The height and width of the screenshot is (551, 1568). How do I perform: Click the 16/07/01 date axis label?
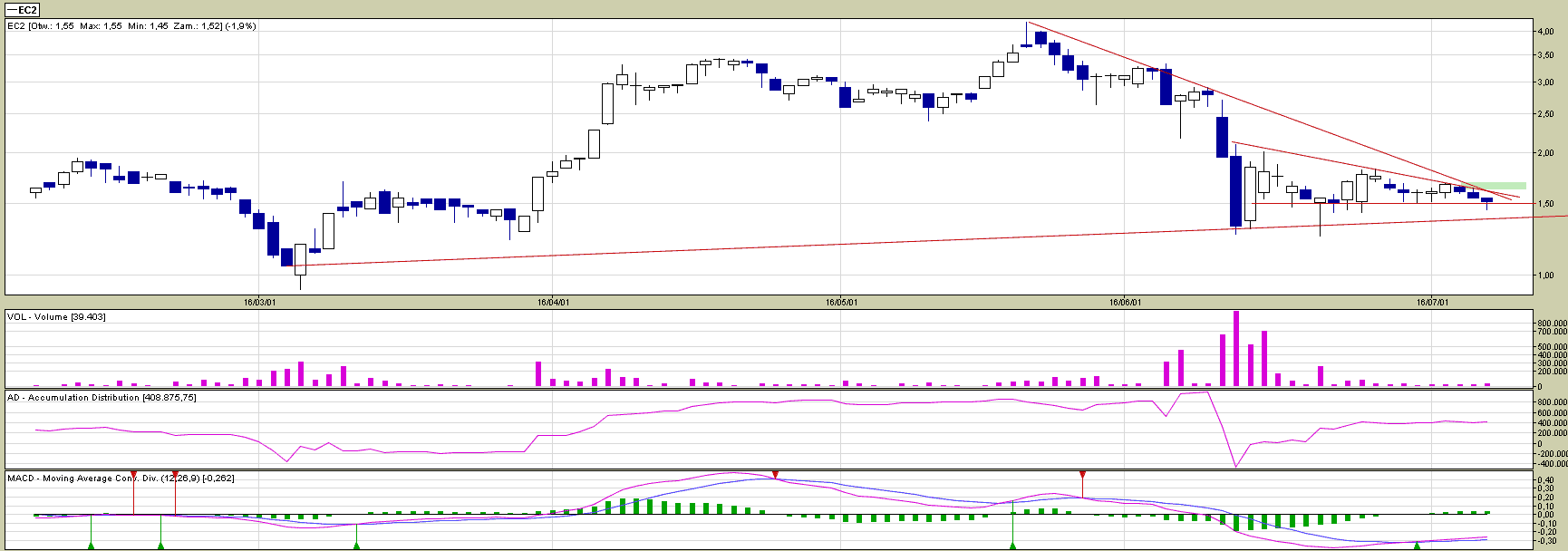(1432, 302)
